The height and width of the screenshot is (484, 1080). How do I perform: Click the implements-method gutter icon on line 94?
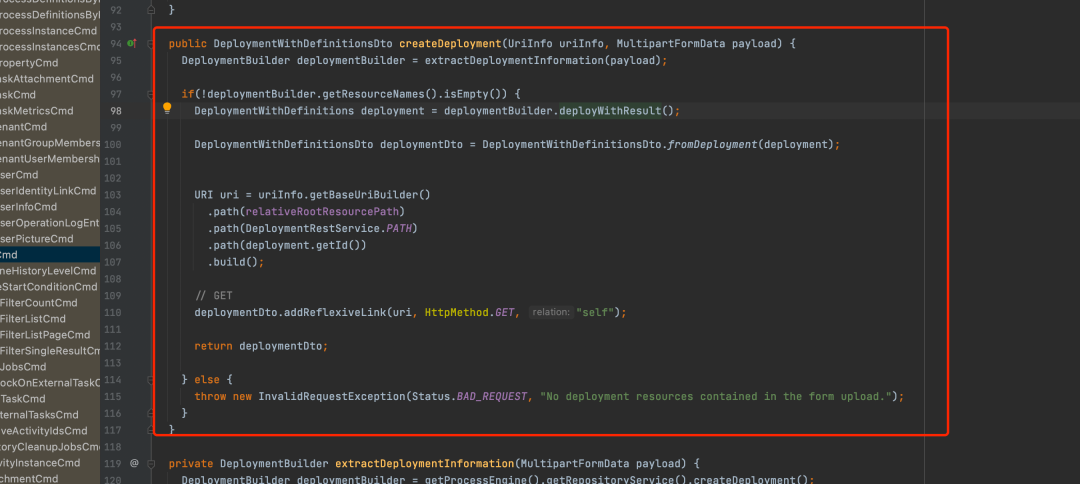pyautogui.click(x=132, y=43)
